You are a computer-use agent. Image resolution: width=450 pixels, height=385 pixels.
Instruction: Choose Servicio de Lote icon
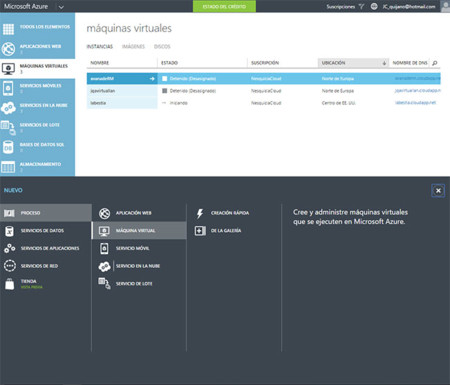pos(104,284)
